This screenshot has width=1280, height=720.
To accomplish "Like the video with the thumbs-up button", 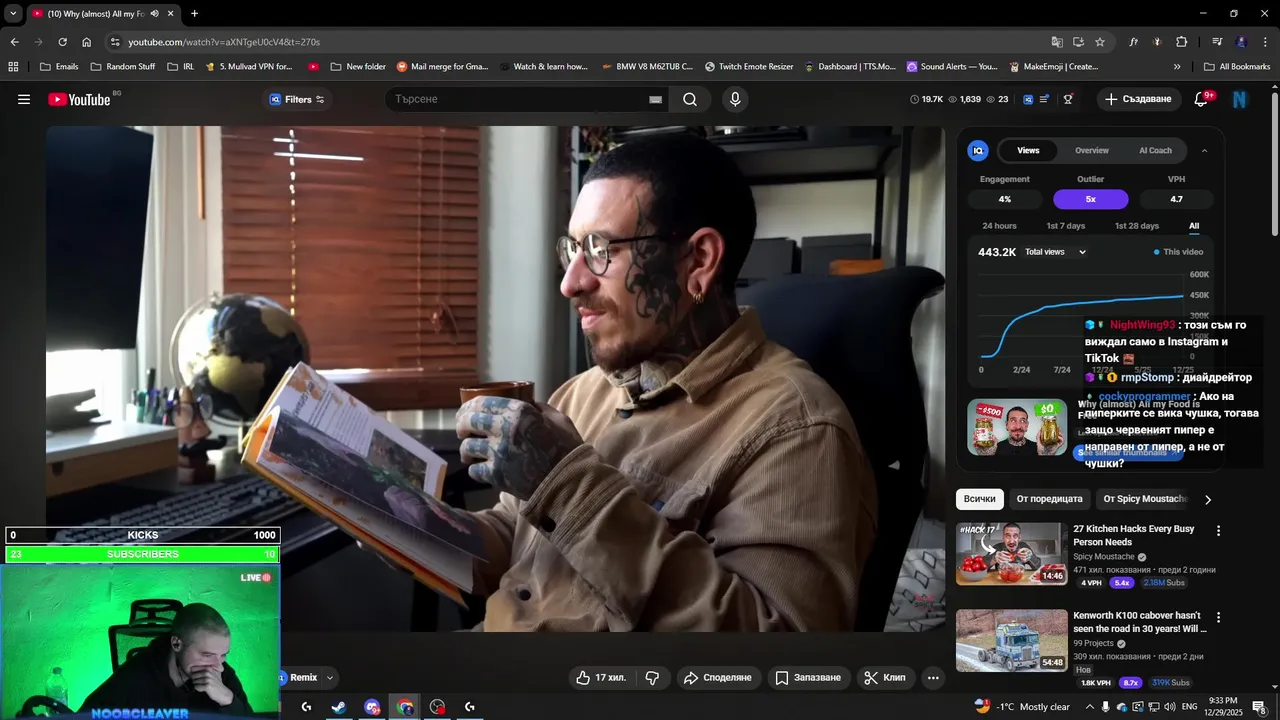I will (x=601, y=677).
